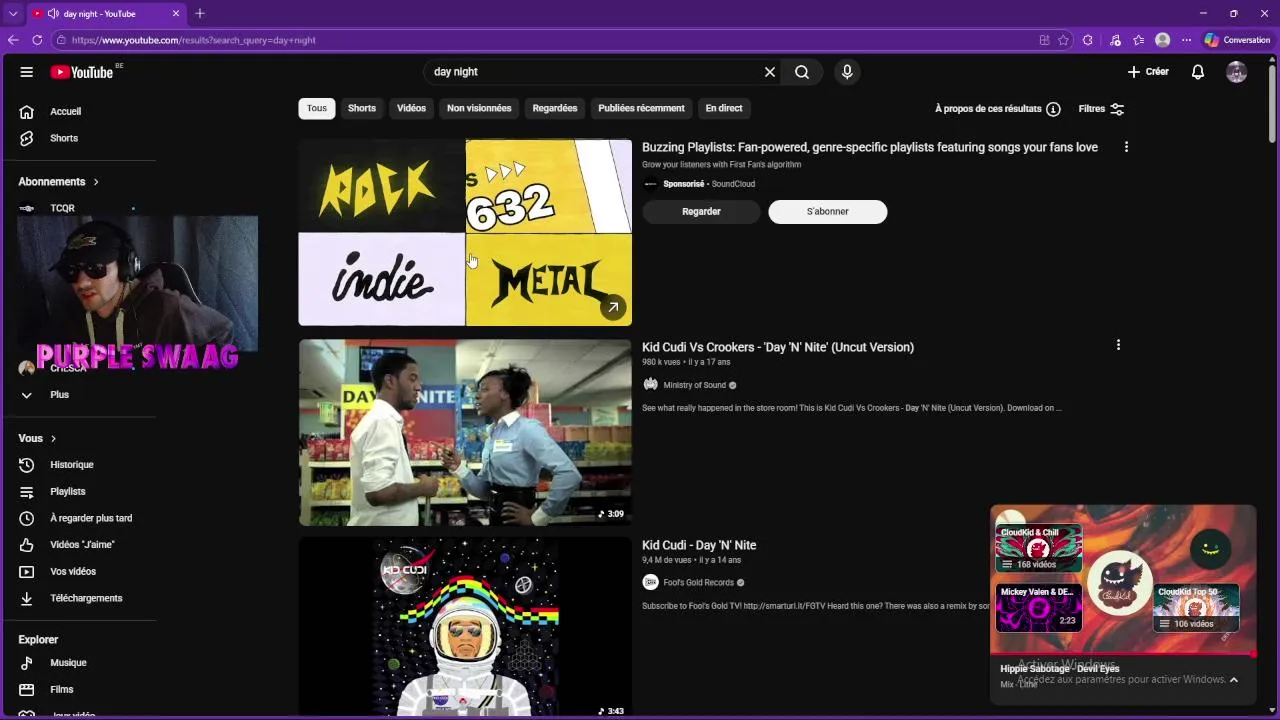Viewport: 1280px width, 720px height.
Task: Open the media control music icon
Action: (x=1115, y=40)
